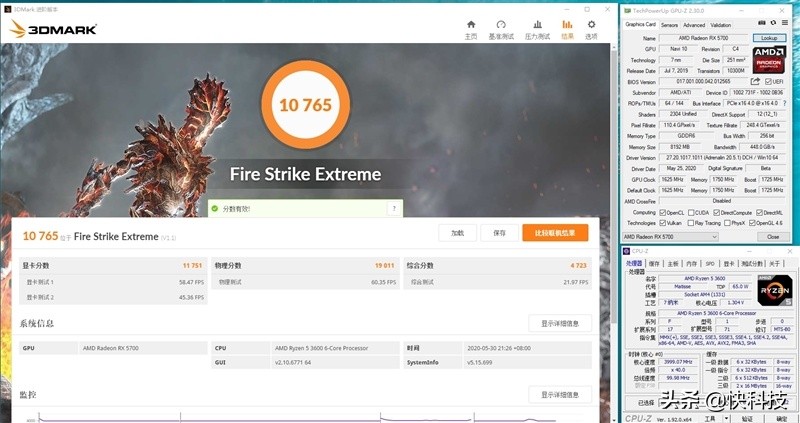Open 基准测试 benchmarks icon in 3DMark

point(501,24)
